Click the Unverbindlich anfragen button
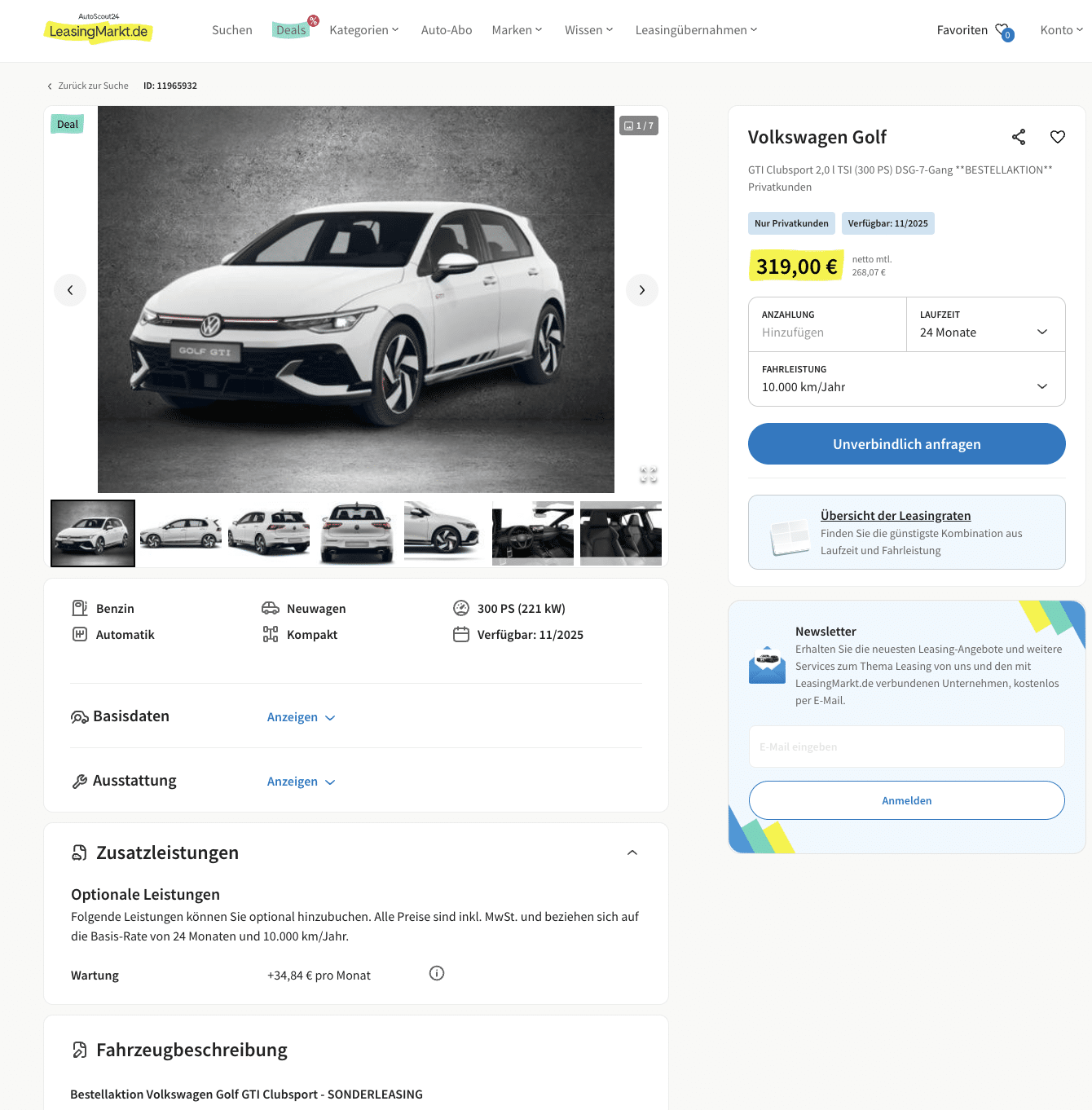Viewport: 1092px width, 1110px height. pyautogui.click(x=907, y=444)
